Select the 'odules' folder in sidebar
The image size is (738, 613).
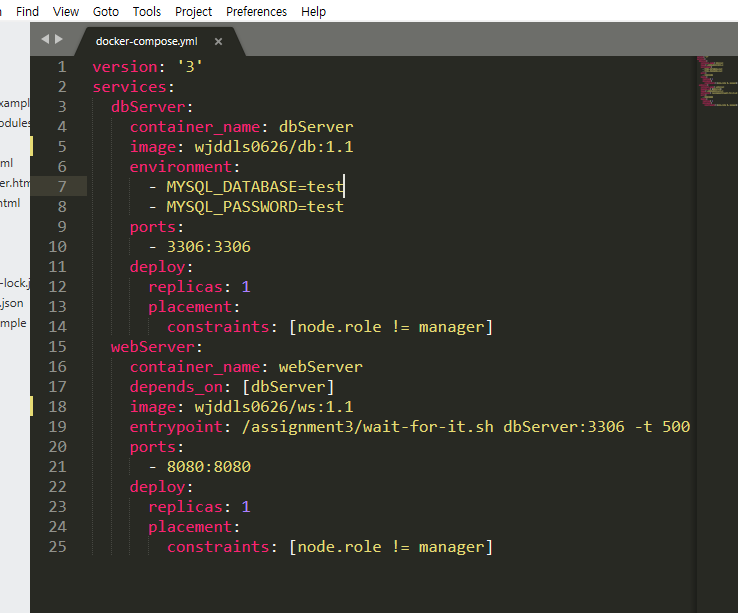pos(15,123)
